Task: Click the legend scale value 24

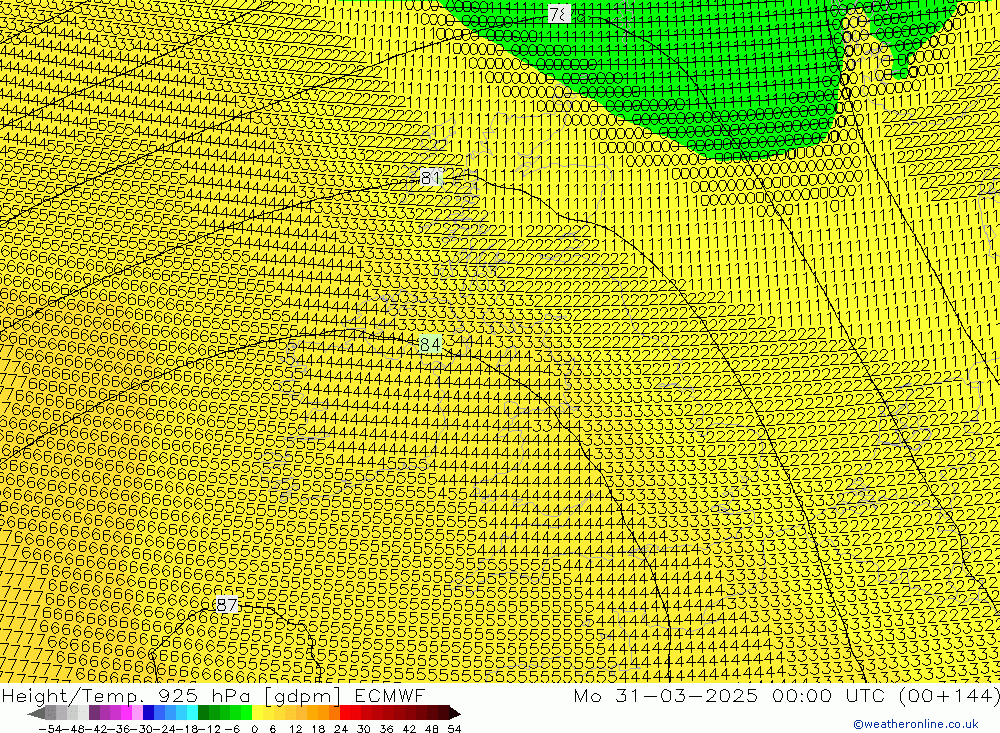Action: (341, 729)
